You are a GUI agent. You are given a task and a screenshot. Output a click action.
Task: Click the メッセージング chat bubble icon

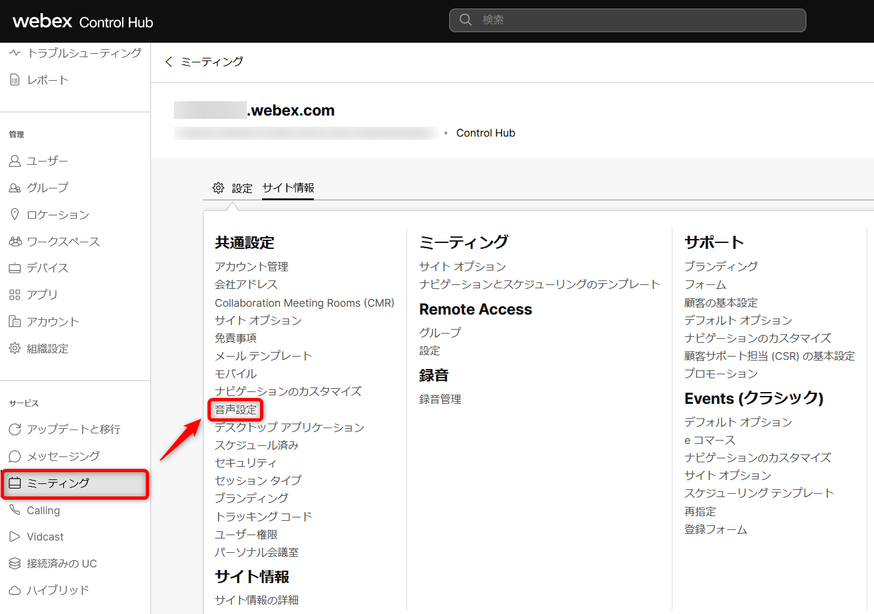click(15, 456)
